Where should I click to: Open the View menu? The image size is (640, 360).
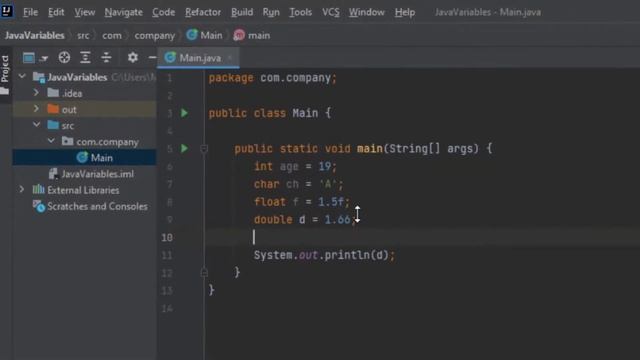click(84, 12)
